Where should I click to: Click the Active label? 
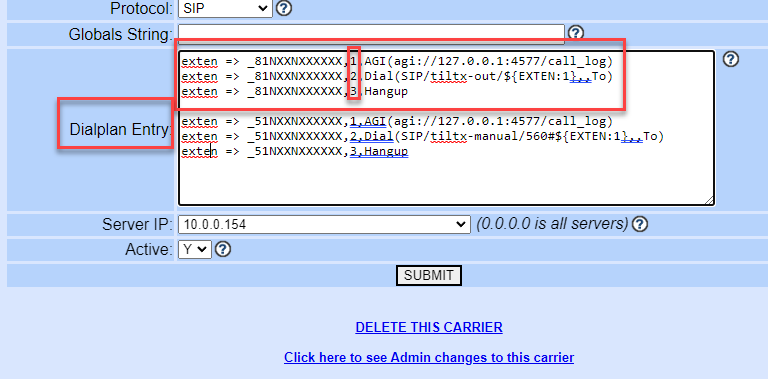149,250
